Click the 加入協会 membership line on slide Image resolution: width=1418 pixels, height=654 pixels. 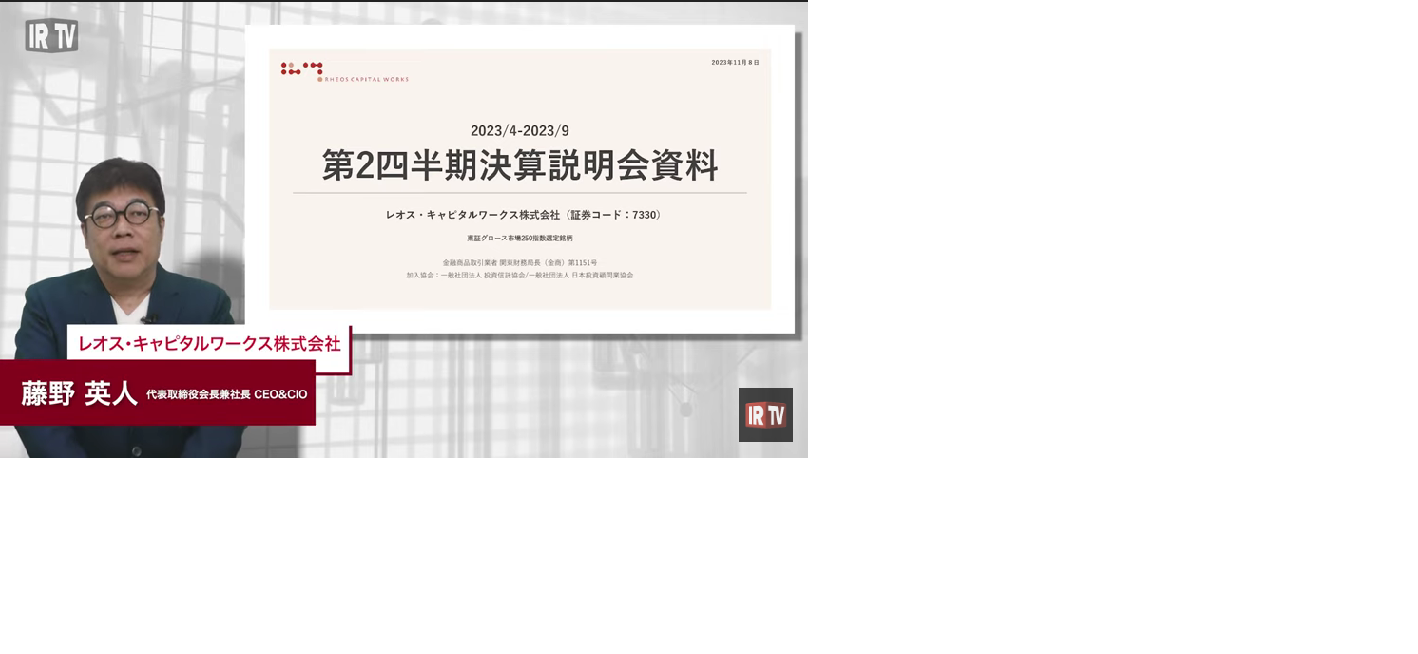[520, 274]
